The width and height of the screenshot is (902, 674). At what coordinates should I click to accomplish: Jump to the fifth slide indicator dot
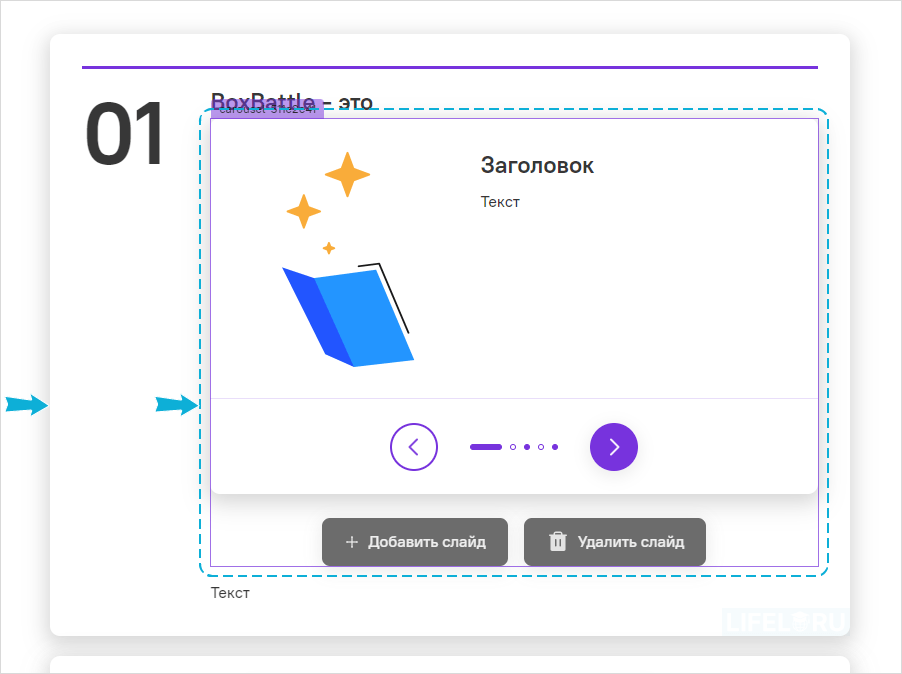pos(555,447)
